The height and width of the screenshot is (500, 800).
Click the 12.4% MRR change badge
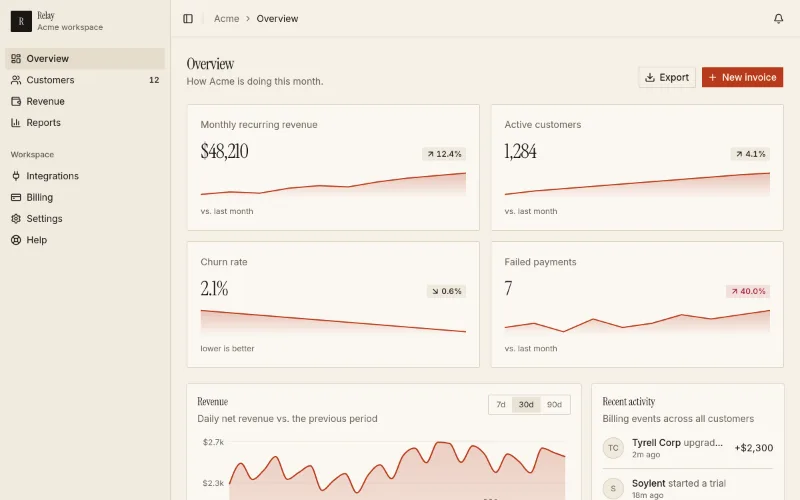pyautogui.click(x=444, y=154)
